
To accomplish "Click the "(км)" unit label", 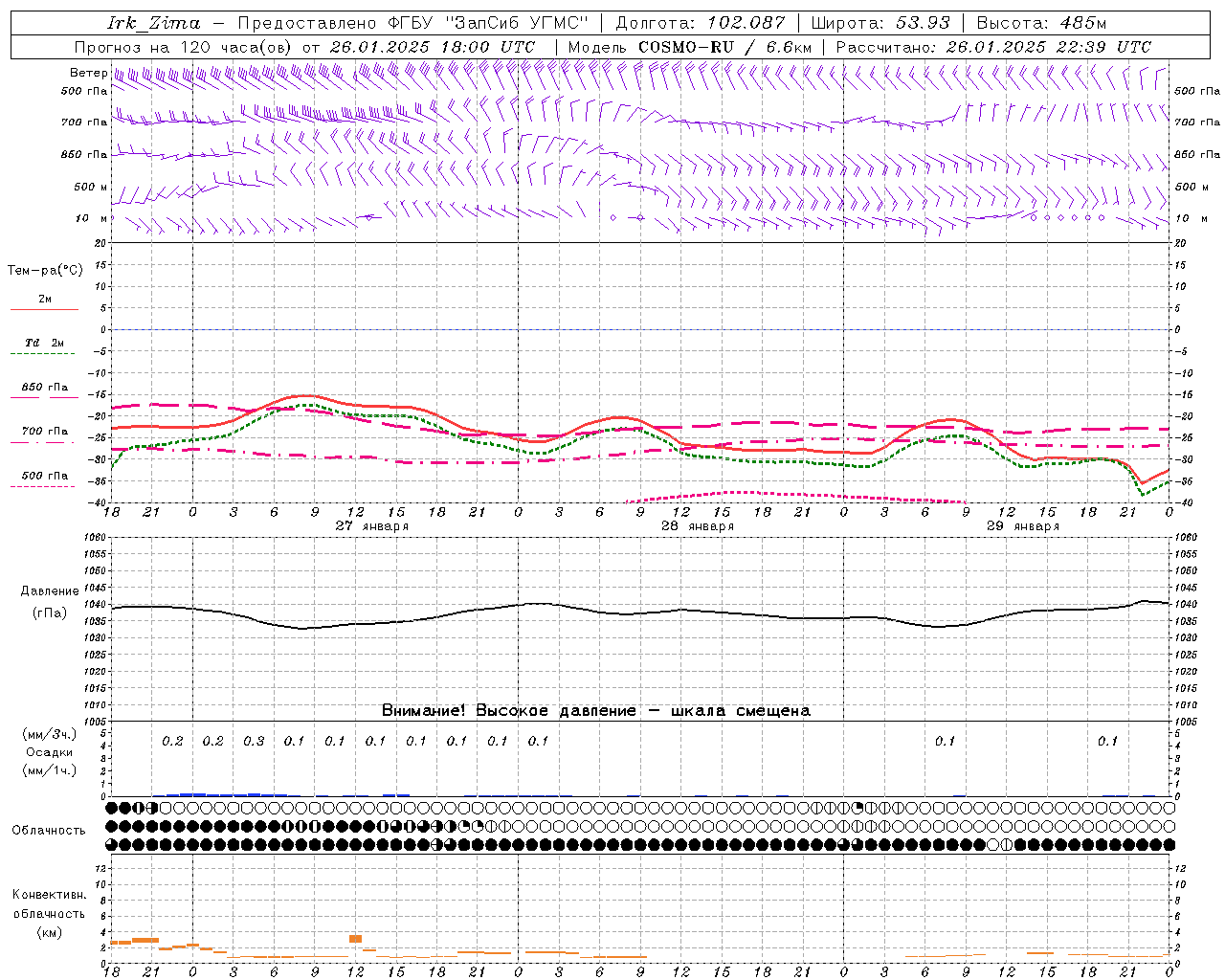I will (x=49, y=932).
